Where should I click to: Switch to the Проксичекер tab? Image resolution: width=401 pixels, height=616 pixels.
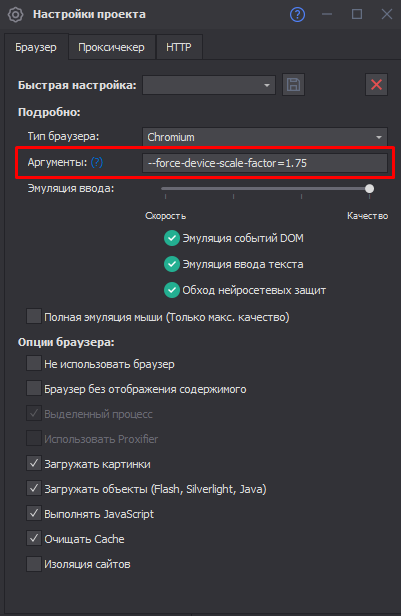pos(112,47)
